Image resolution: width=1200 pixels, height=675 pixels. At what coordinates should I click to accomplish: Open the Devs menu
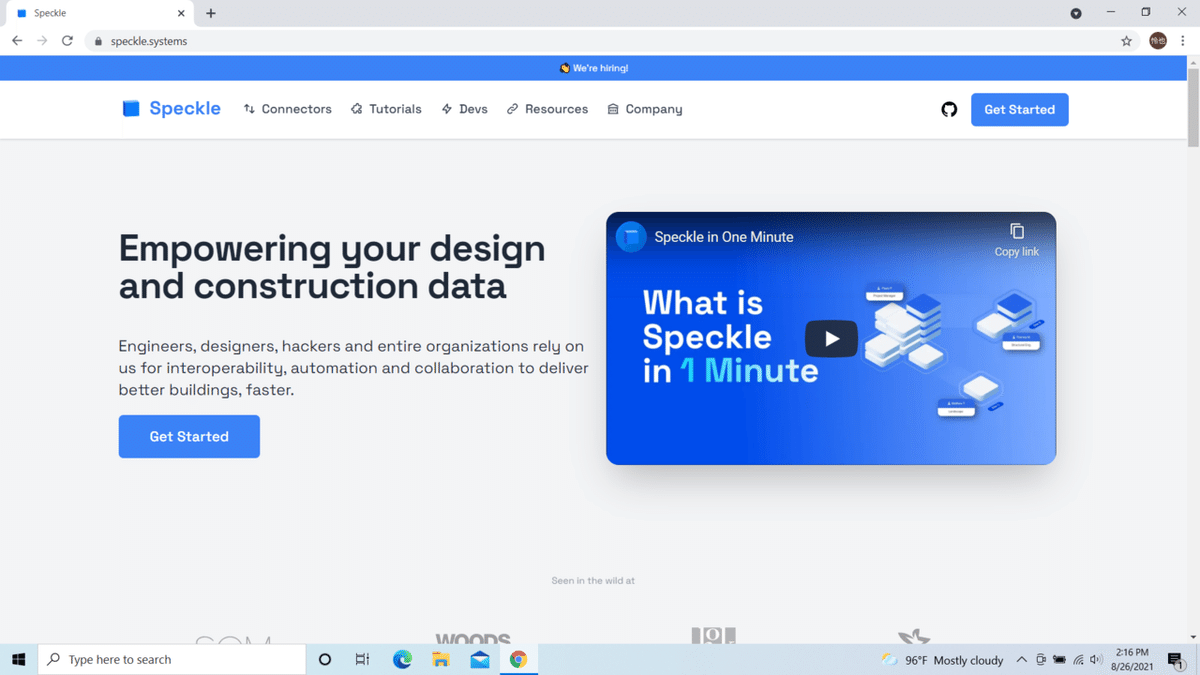pyautogui.click(x=465, y=109)
